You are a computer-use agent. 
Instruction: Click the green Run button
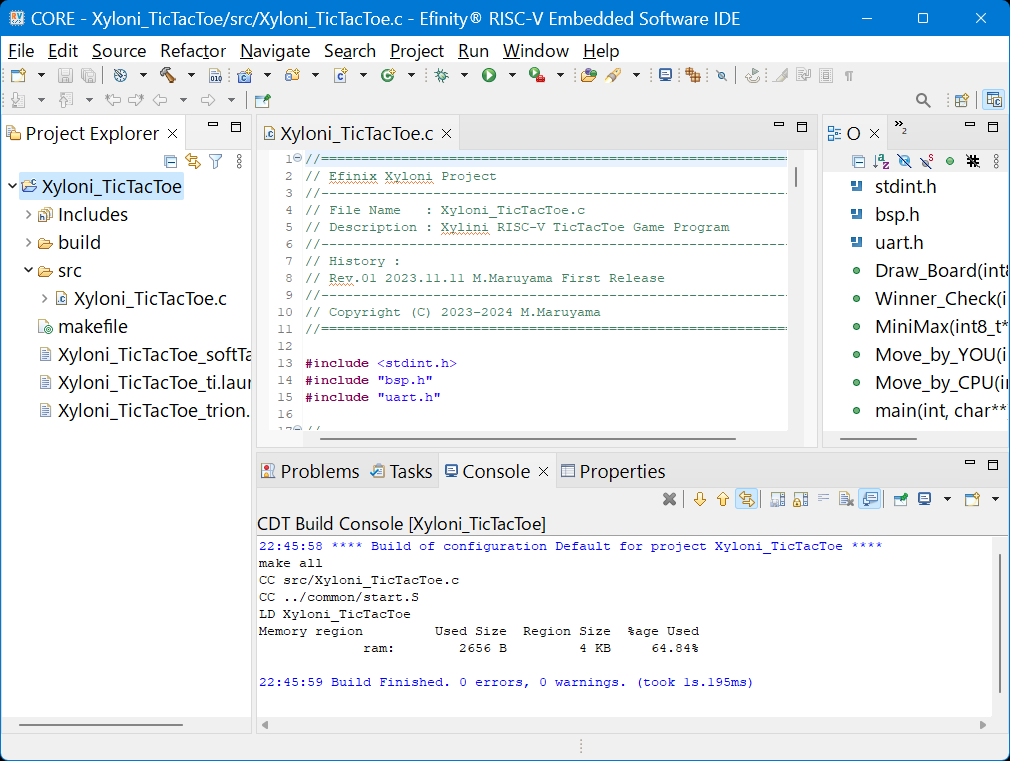coord(489,75)
